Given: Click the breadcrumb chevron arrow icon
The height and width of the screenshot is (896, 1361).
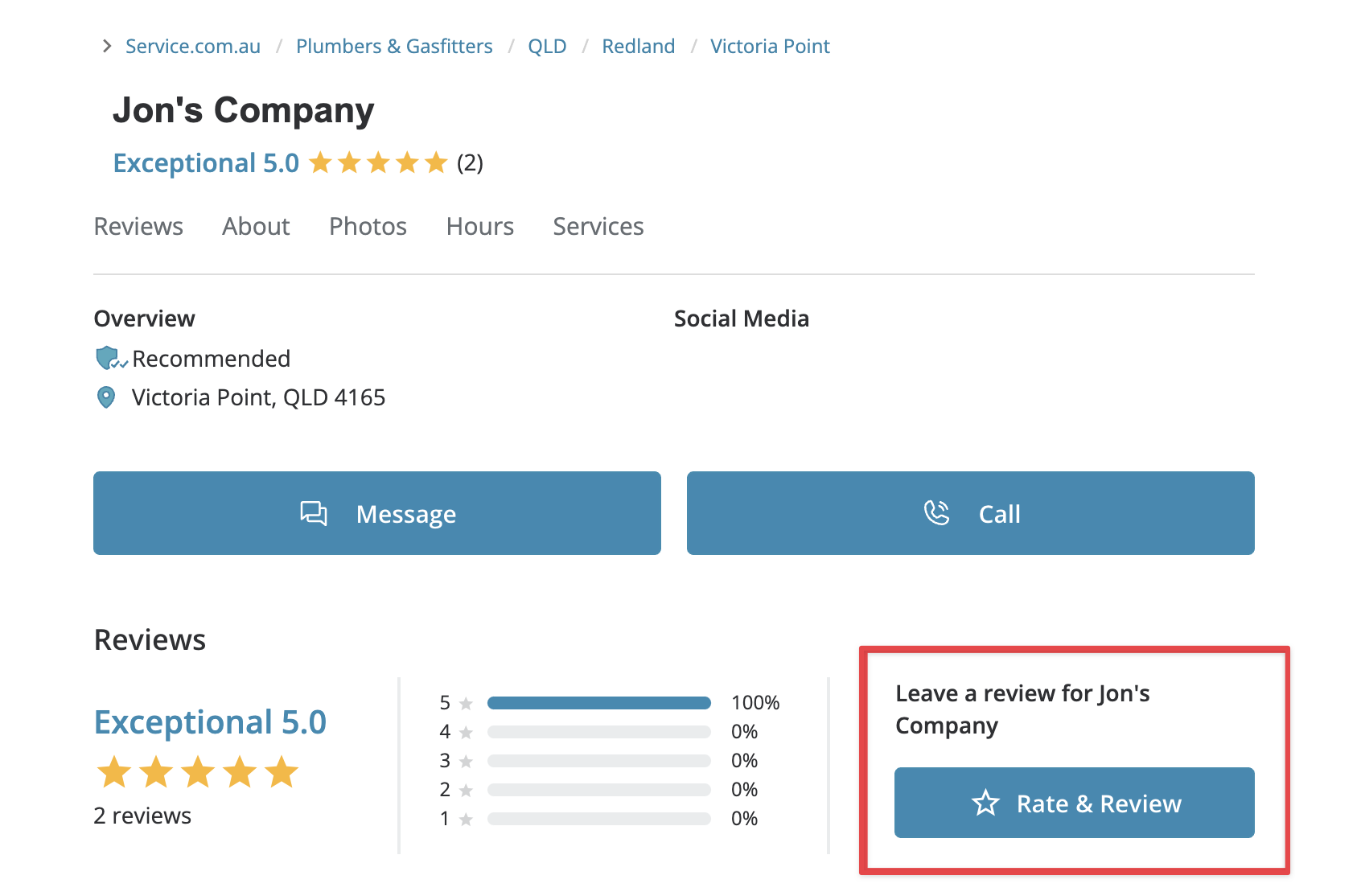Looking at the screenshot, I should pyautogui.click(x=107, y=47).
